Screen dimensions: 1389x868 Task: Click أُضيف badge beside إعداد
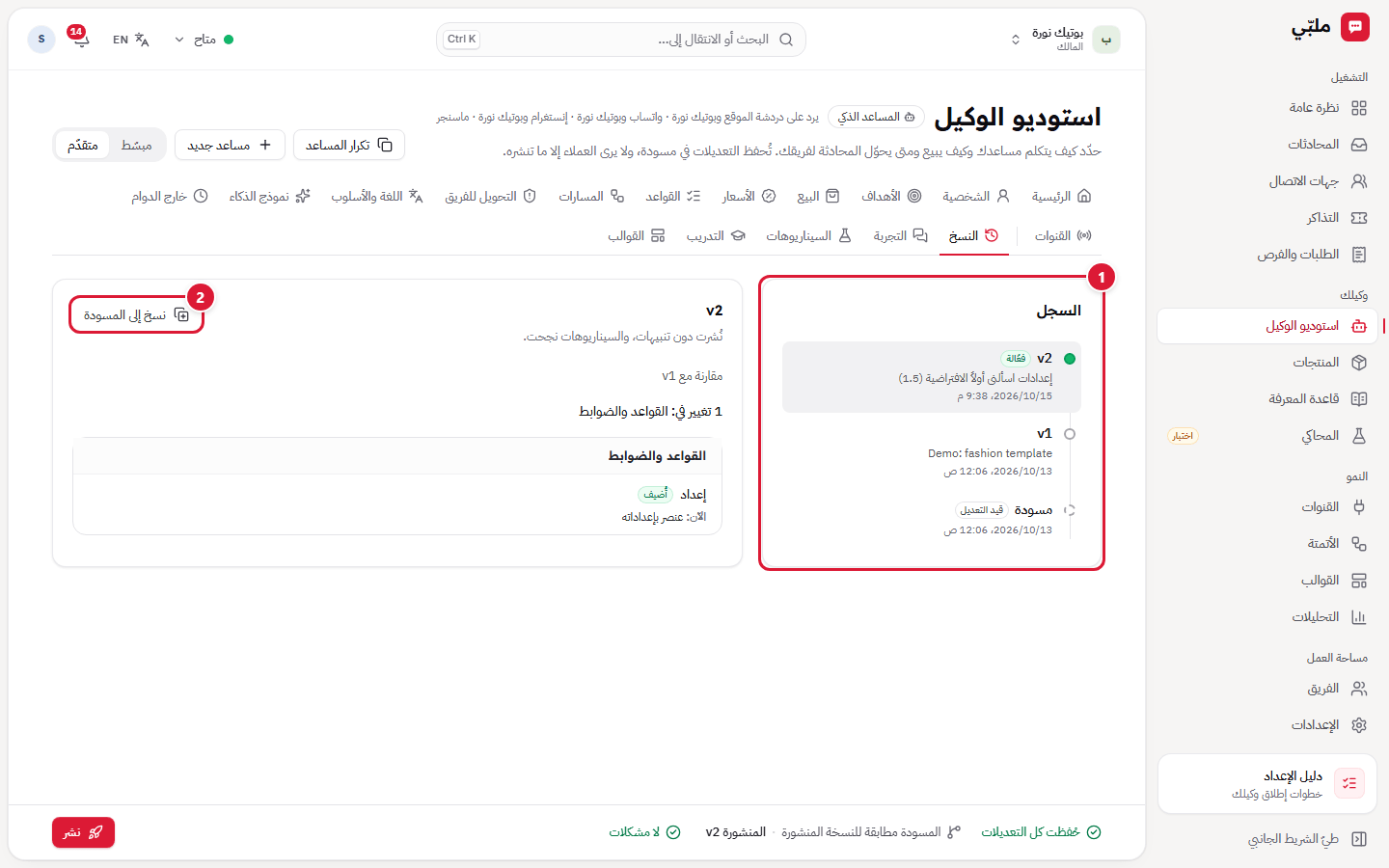click(656, 495)
